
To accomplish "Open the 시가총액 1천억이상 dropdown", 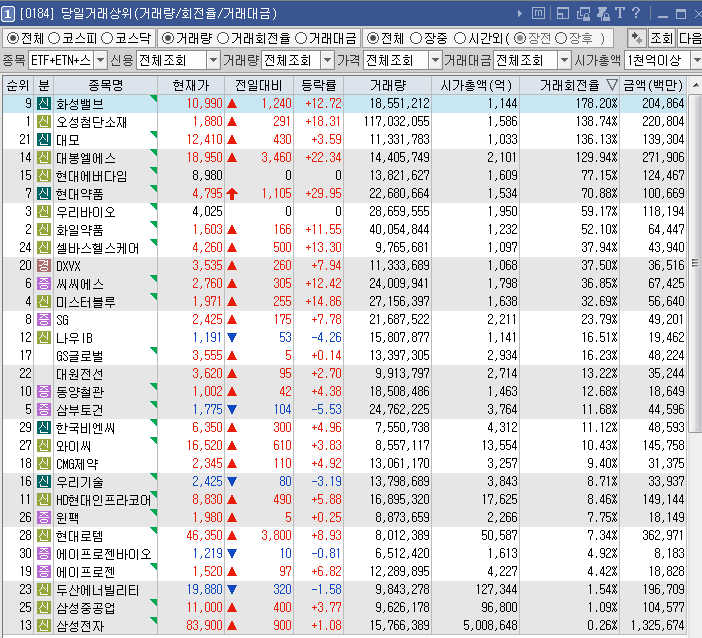I will pos(697,60).
